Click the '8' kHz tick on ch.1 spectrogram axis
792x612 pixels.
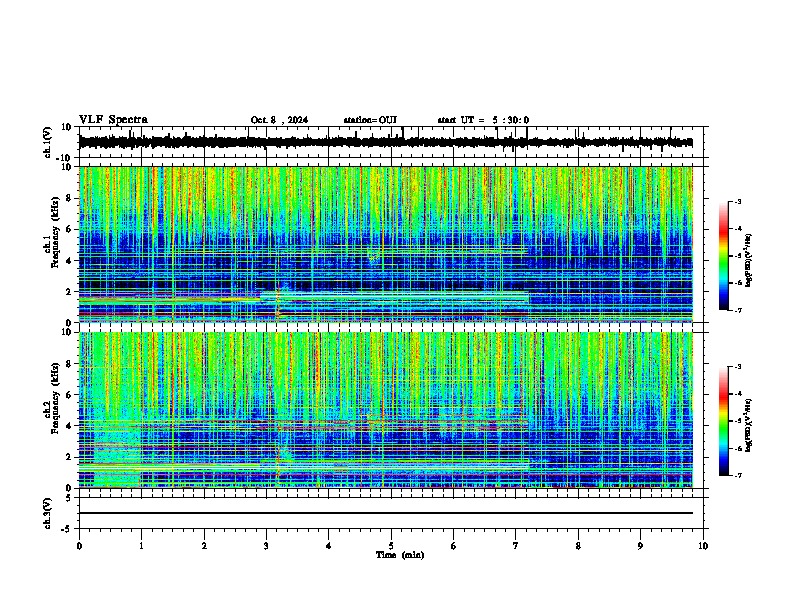[70, 198]
